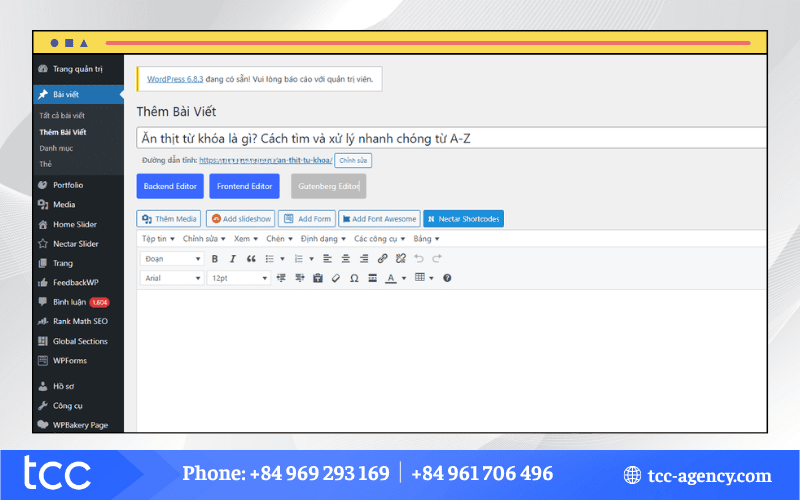The width and height of the screenshot is (800, 500).
Task: Click the Backend Editor button
Action: 170,186
